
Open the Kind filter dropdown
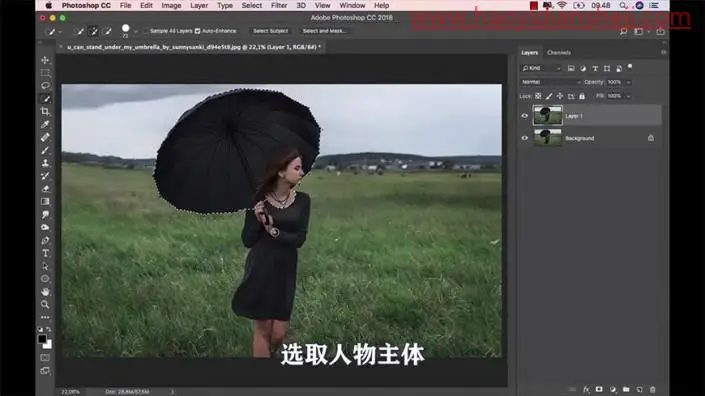541,68
